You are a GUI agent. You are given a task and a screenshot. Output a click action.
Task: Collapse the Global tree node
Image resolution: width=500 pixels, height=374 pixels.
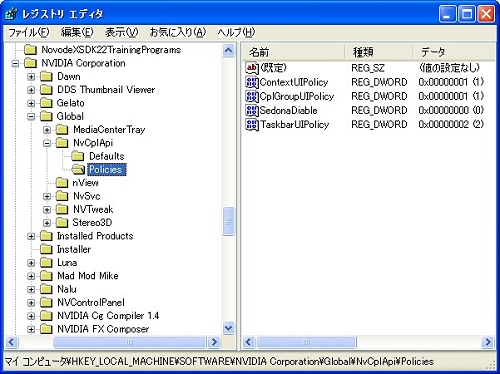(31, 117)
